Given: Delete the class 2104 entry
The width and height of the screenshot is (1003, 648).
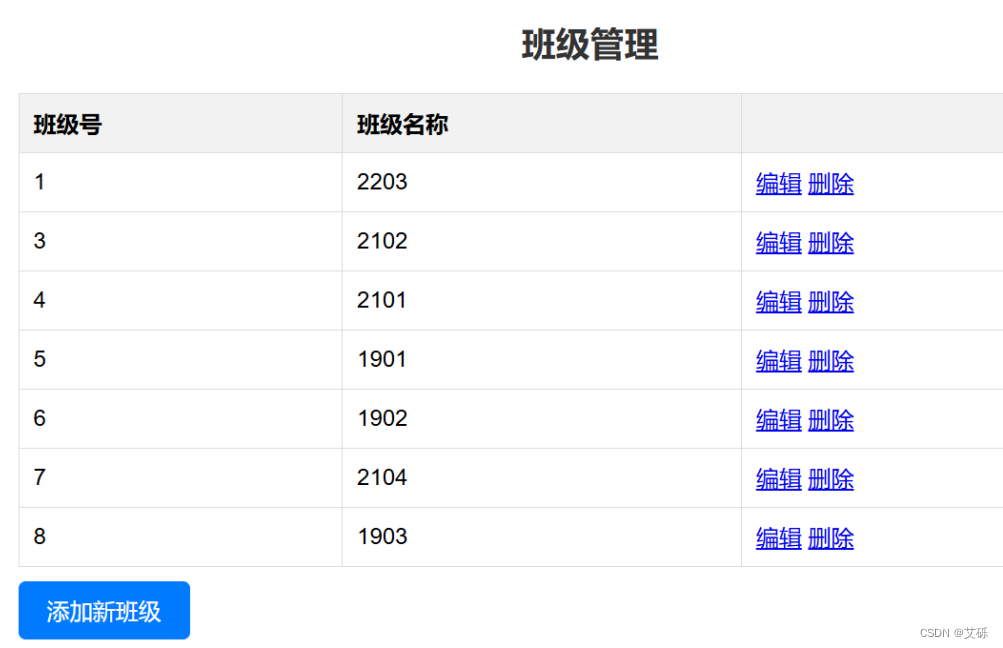Looking at the screenshot, I should click(x=831, y=479).
